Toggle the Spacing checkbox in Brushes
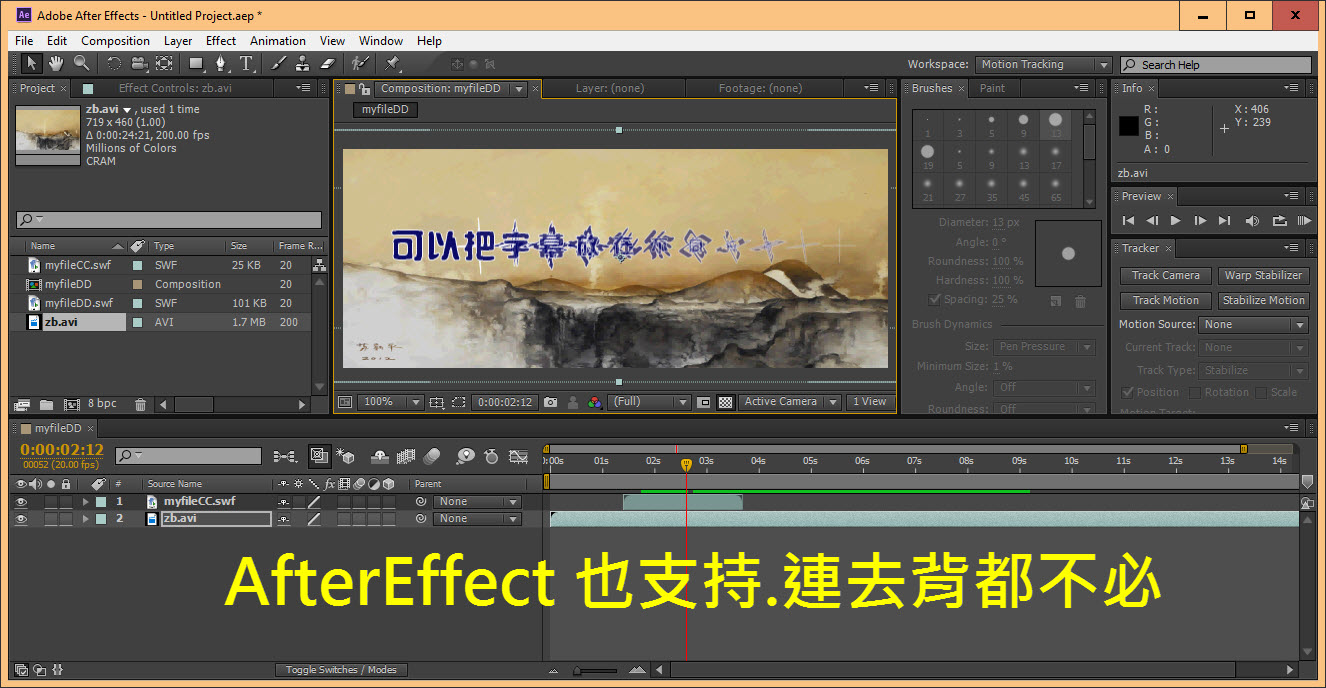Image resolution: width=1326 pixels, height=688 pixels. [935, 299]
